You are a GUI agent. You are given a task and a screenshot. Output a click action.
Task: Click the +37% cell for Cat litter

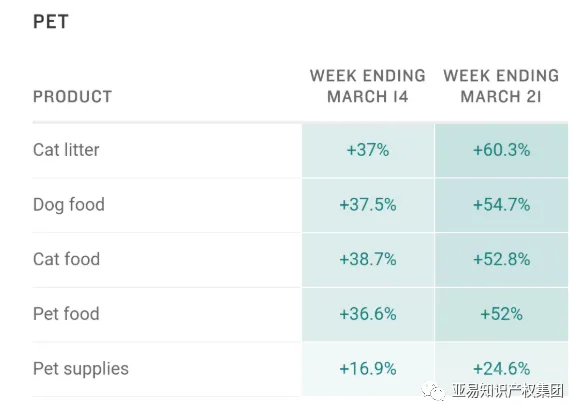point(368,150)
